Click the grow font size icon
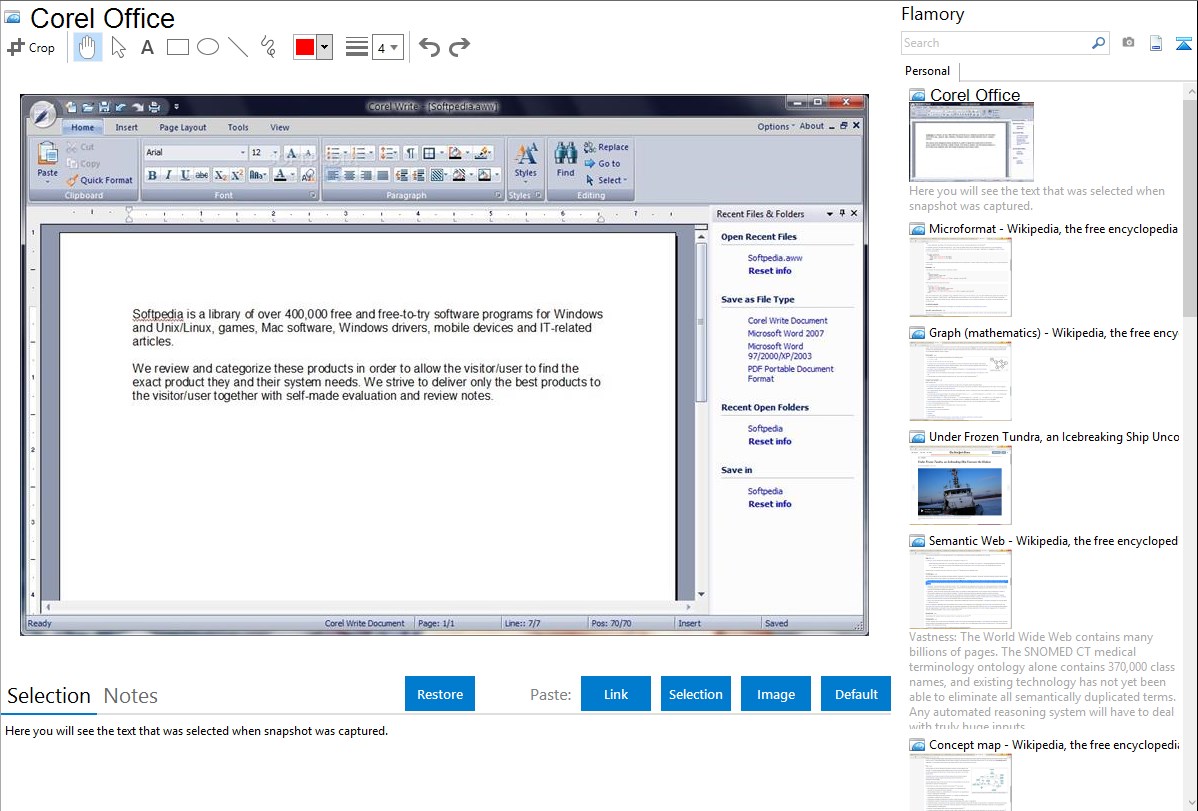Screen dimensions: 1198x811 click(291, 153)
